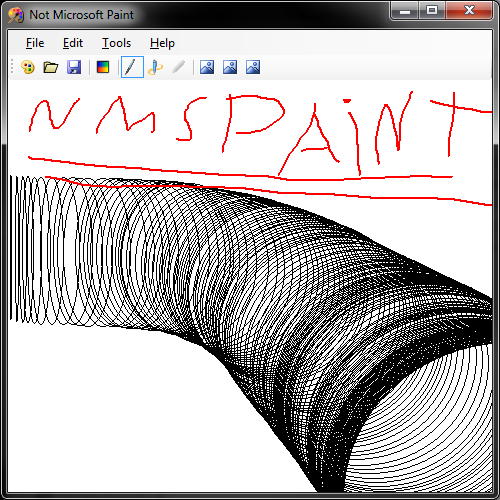Viewport: 500px width, 500px height.
Task: Click the Not Microsoft Paint title text
Action: 81,15
